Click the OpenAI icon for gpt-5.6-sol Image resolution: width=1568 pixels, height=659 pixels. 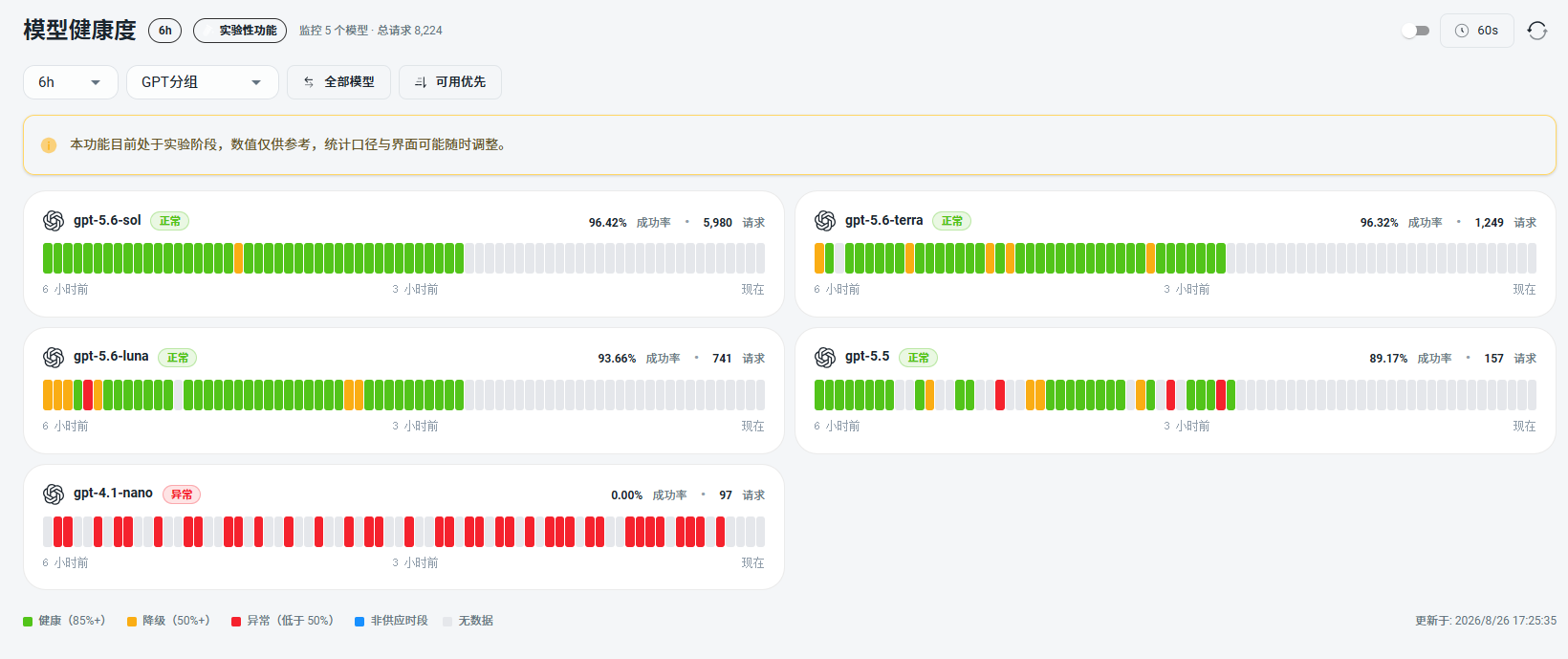click(x=54, y=221)
